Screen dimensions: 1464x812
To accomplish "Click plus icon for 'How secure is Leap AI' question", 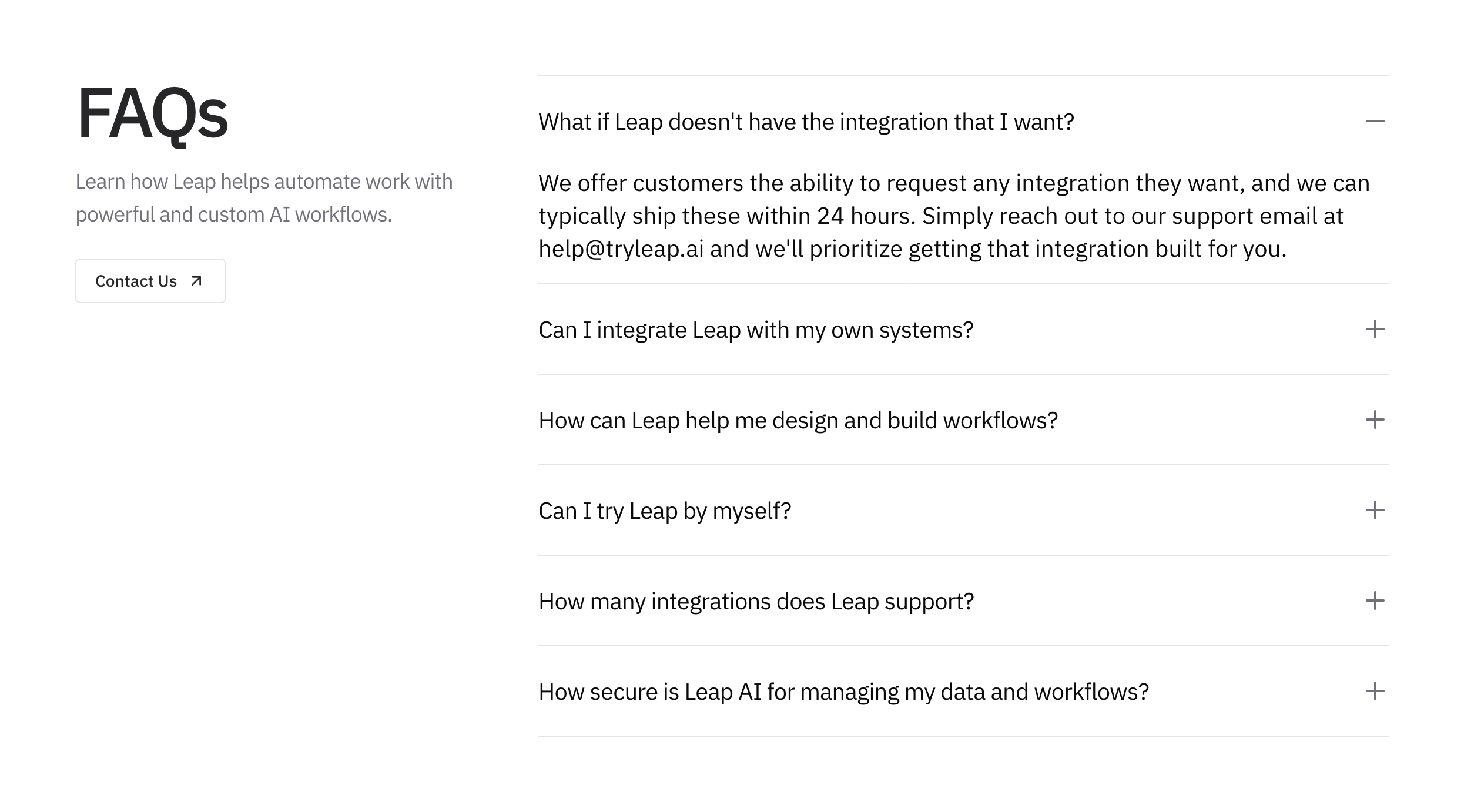I will [x=1375, y=692].
